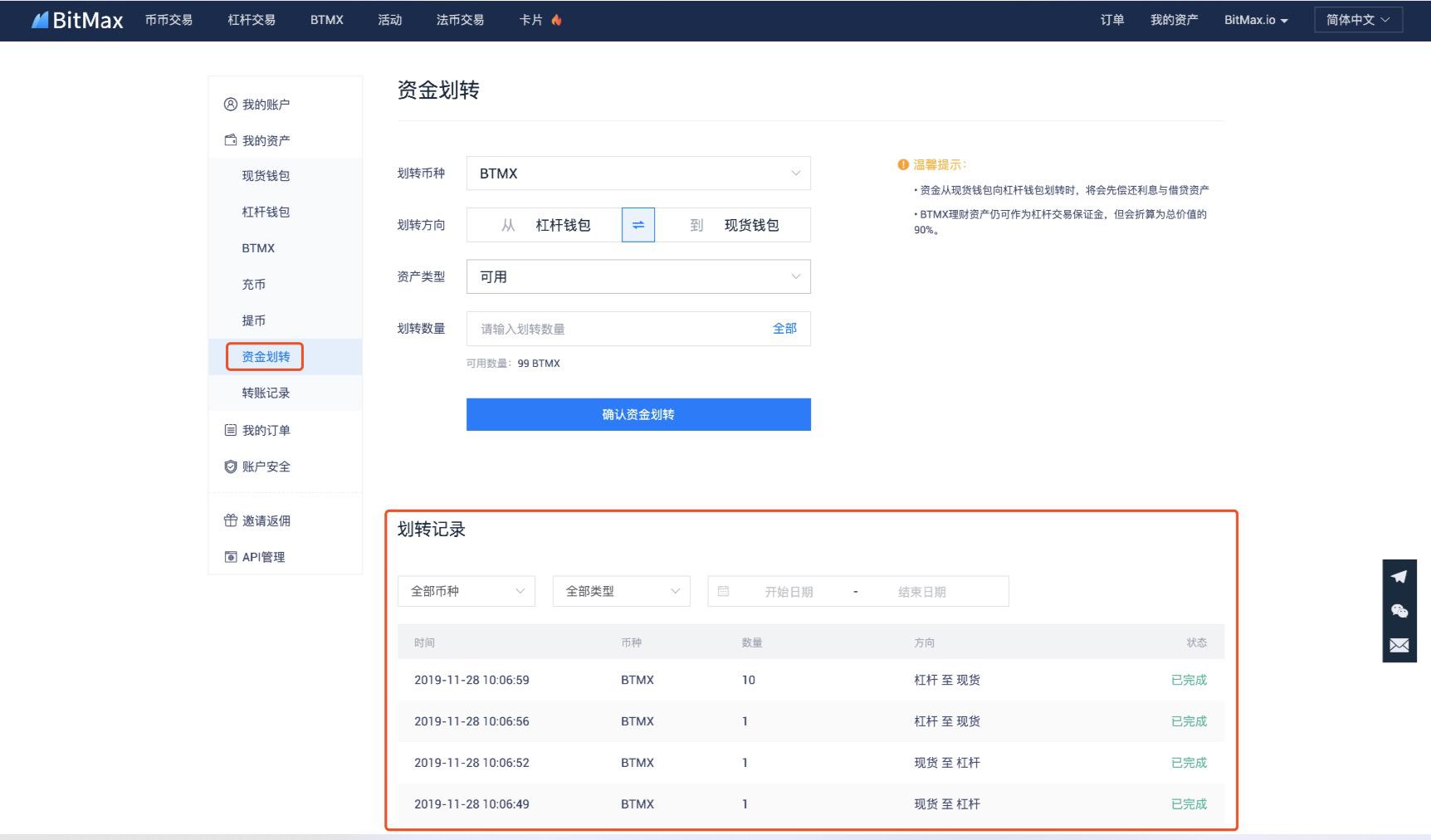Viewport: 1431px width, 840px height.
Task: Open the 划转币种 BTMX dropdown
Action: 638,173
